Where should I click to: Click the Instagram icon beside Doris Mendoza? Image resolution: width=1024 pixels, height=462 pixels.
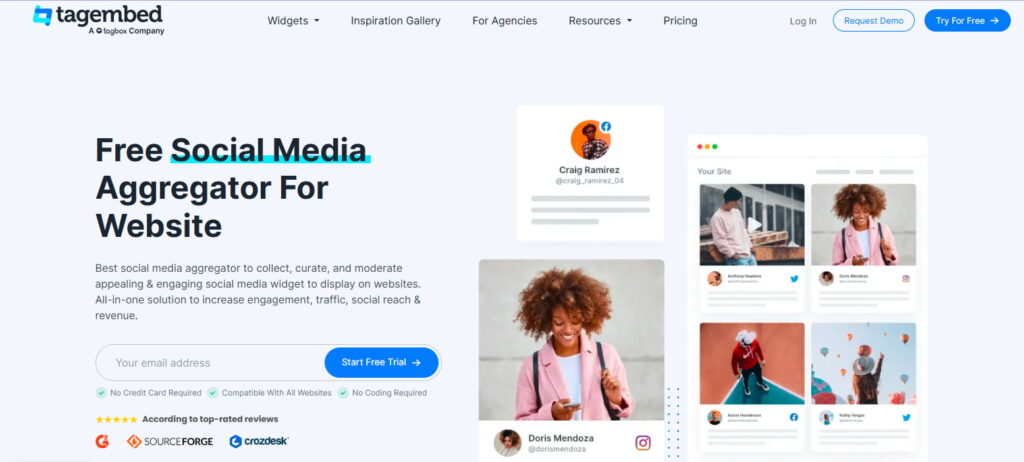coord(643,442)
